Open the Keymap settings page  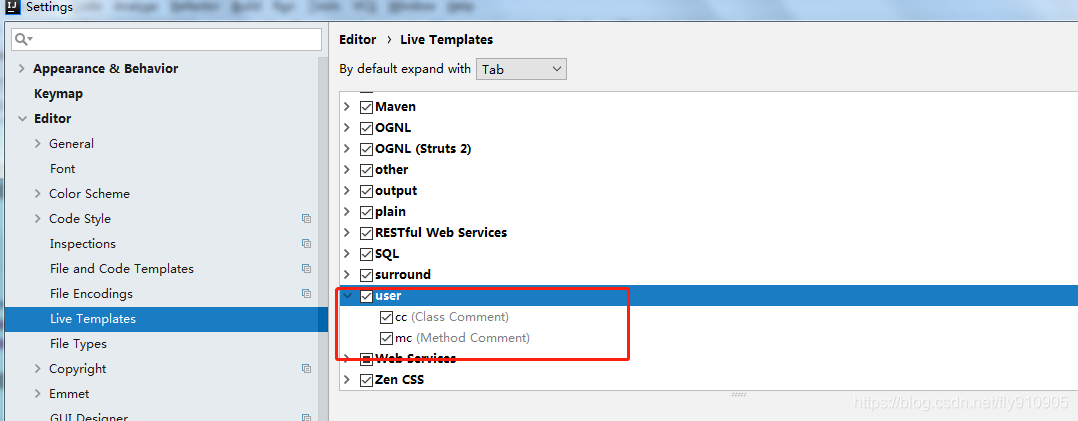tap(58, 94)
